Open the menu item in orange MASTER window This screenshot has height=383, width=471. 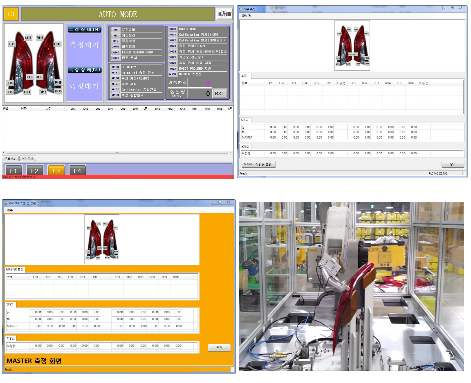coord(10,210)
